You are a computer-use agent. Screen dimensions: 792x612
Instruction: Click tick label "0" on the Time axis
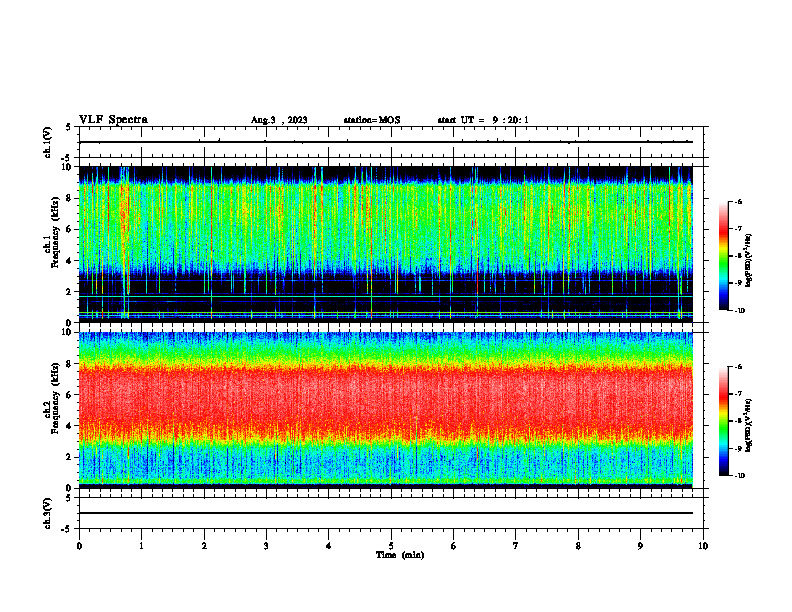click(79, 546)
